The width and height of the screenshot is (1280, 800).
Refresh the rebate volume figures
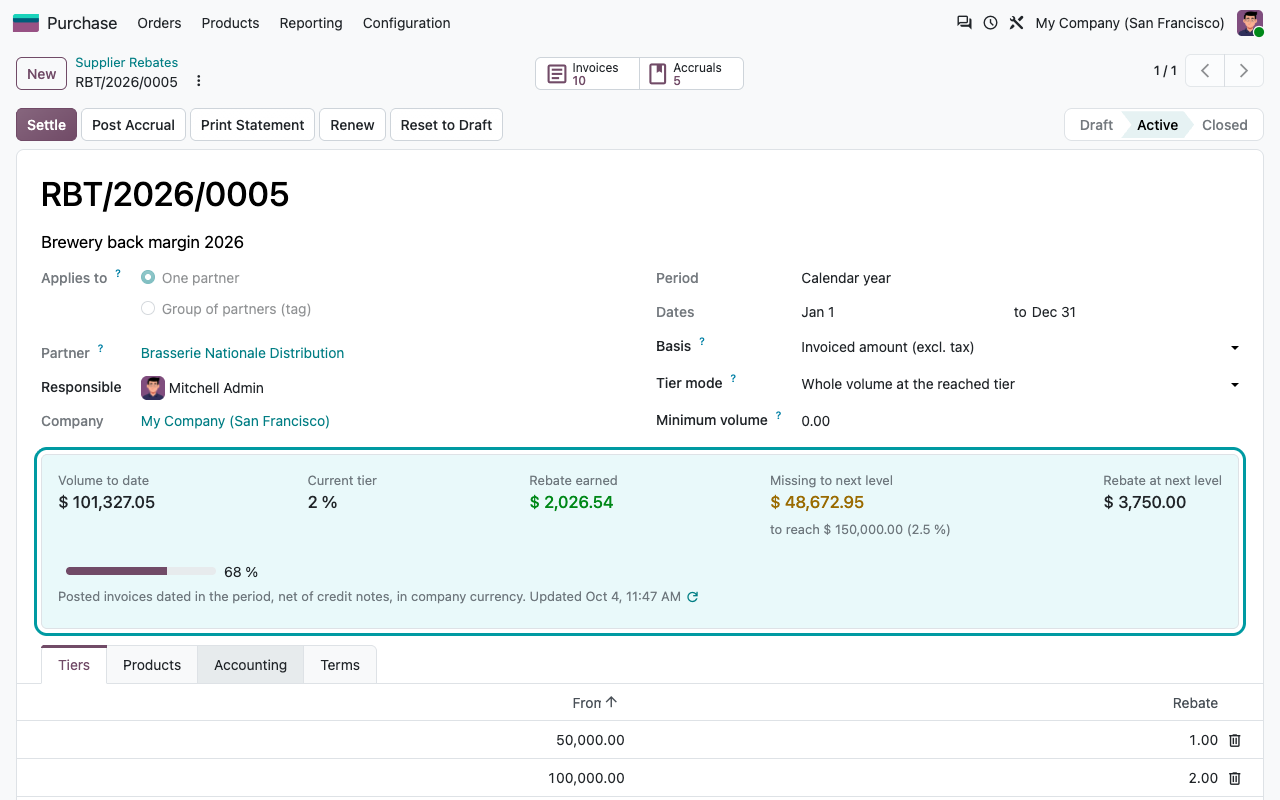(692, 597)
